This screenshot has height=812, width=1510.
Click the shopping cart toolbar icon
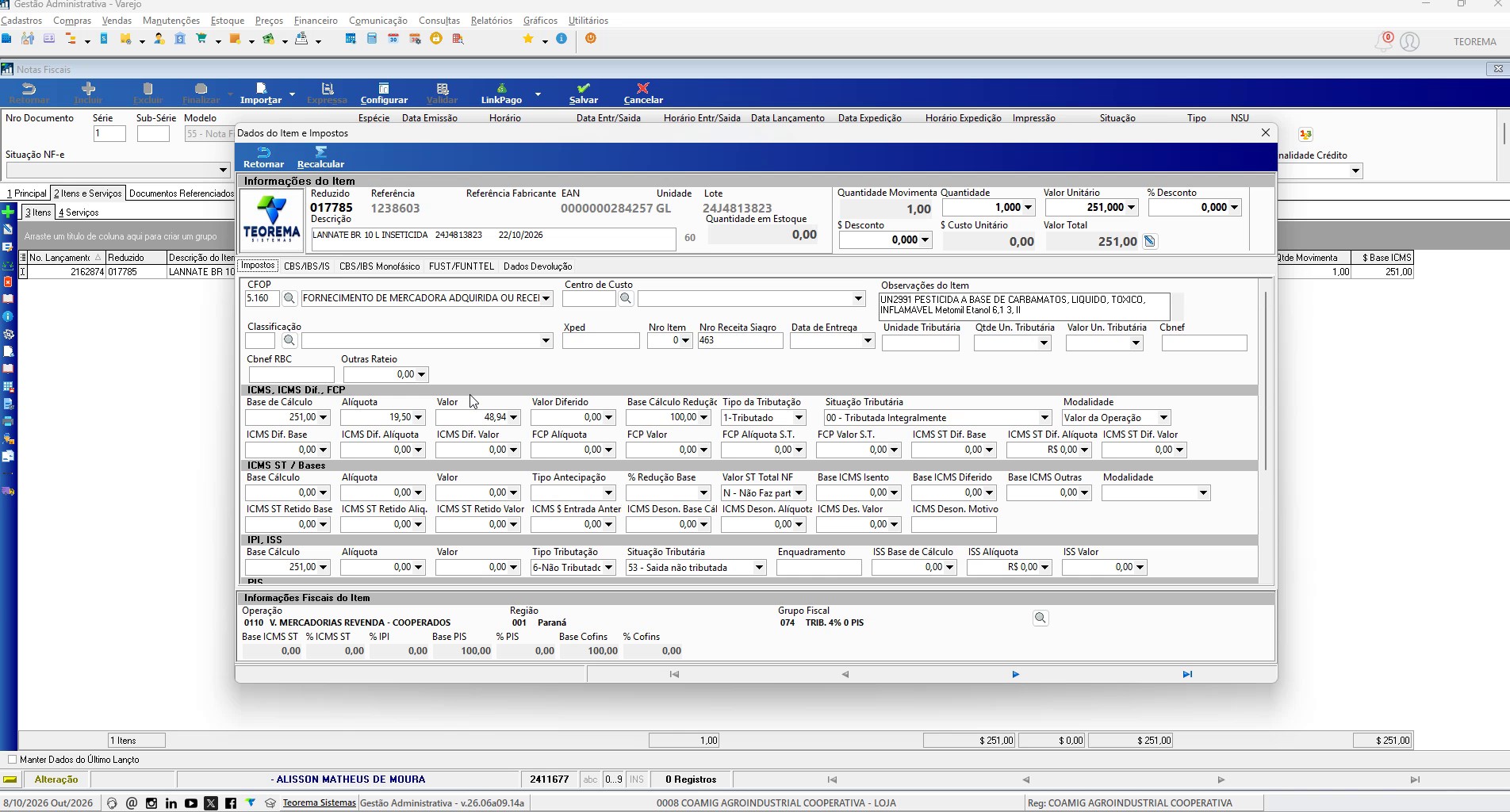tap(201, 38)
